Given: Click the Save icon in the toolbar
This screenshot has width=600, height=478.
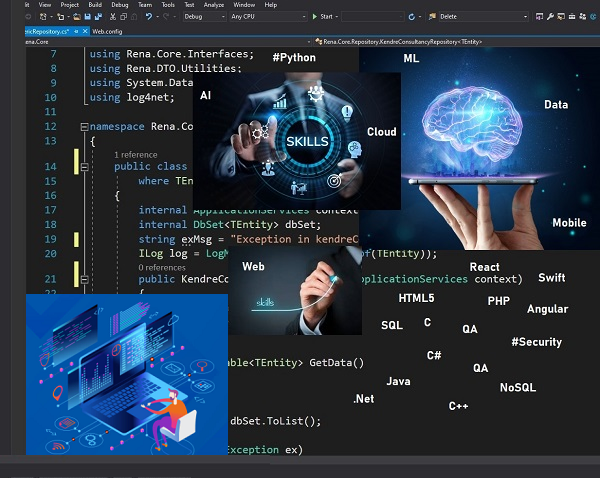Looking at the screenshot, I should [x=88, y=17].
